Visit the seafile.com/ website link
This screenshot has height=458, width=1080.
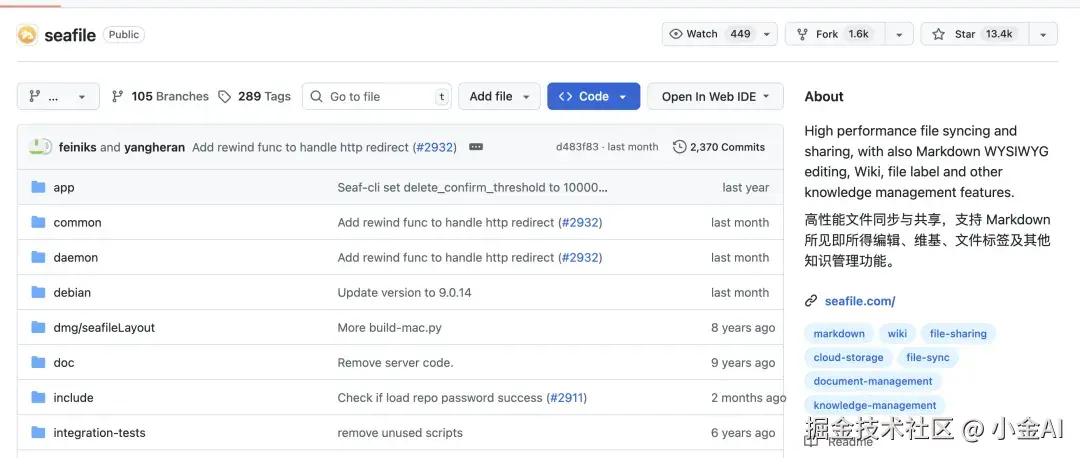tap(860, 301)
